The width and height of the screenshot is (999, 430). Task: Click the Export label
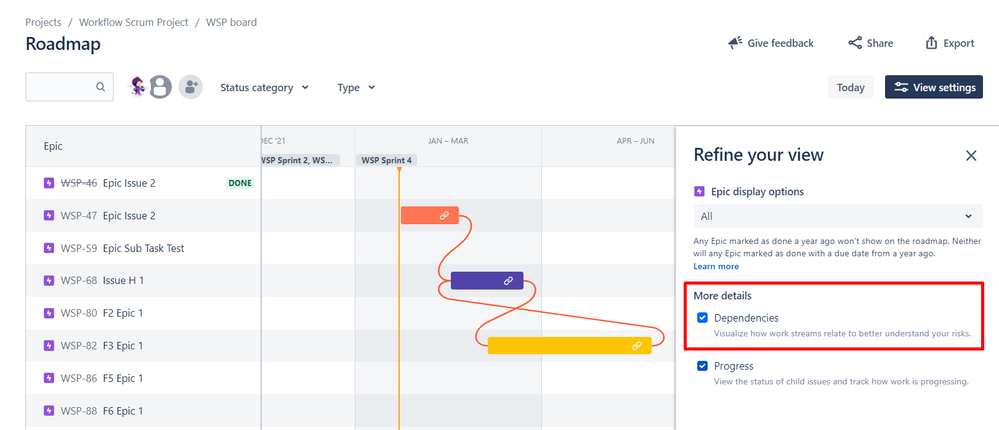tap(959, 43)
